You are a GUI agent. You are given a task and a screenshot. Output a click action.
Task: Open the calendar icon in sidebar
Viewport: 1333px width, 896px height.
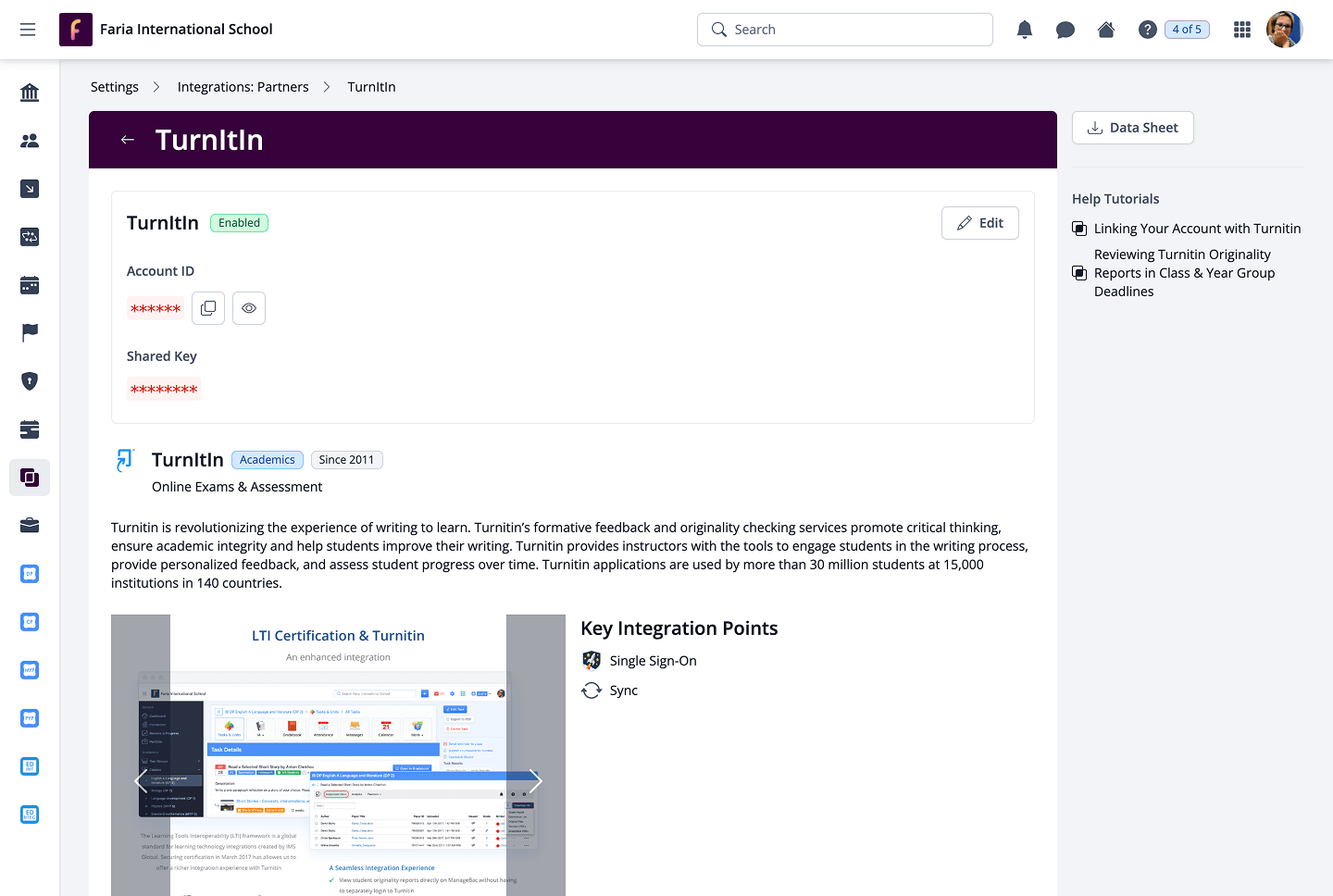(30, 285)
